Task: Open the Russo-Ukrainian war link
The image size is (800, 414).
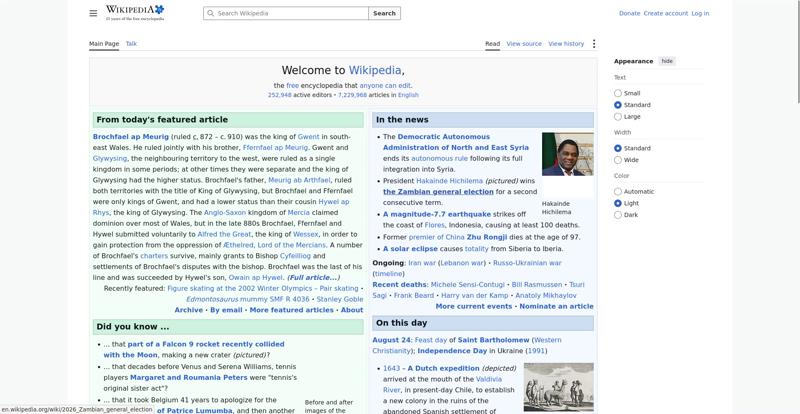Action: [x=527, y=263]
